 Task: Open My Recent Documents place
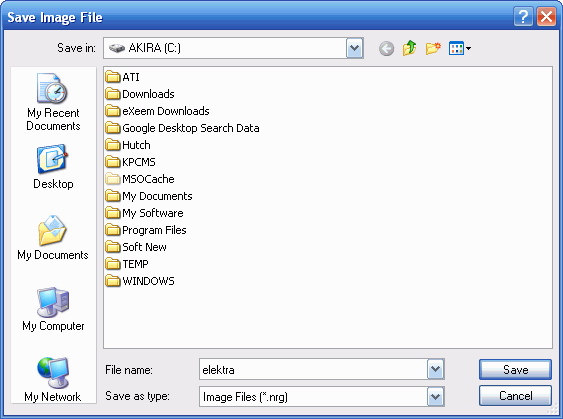tap(53, 103)
